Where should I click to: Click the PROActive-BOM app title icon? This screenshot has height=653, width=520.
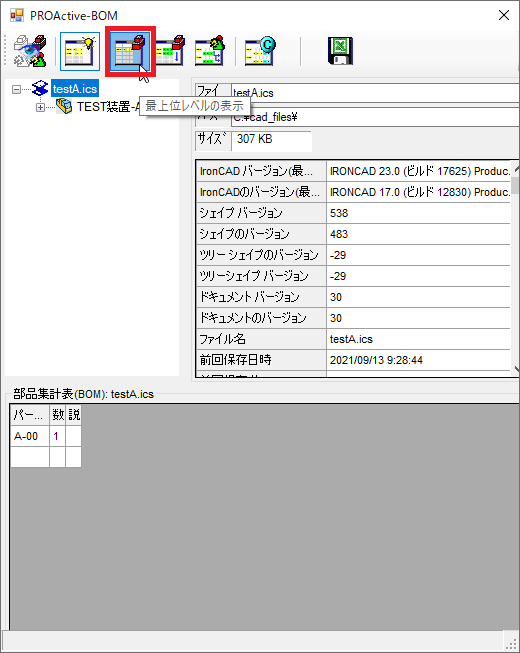point(17,15)
